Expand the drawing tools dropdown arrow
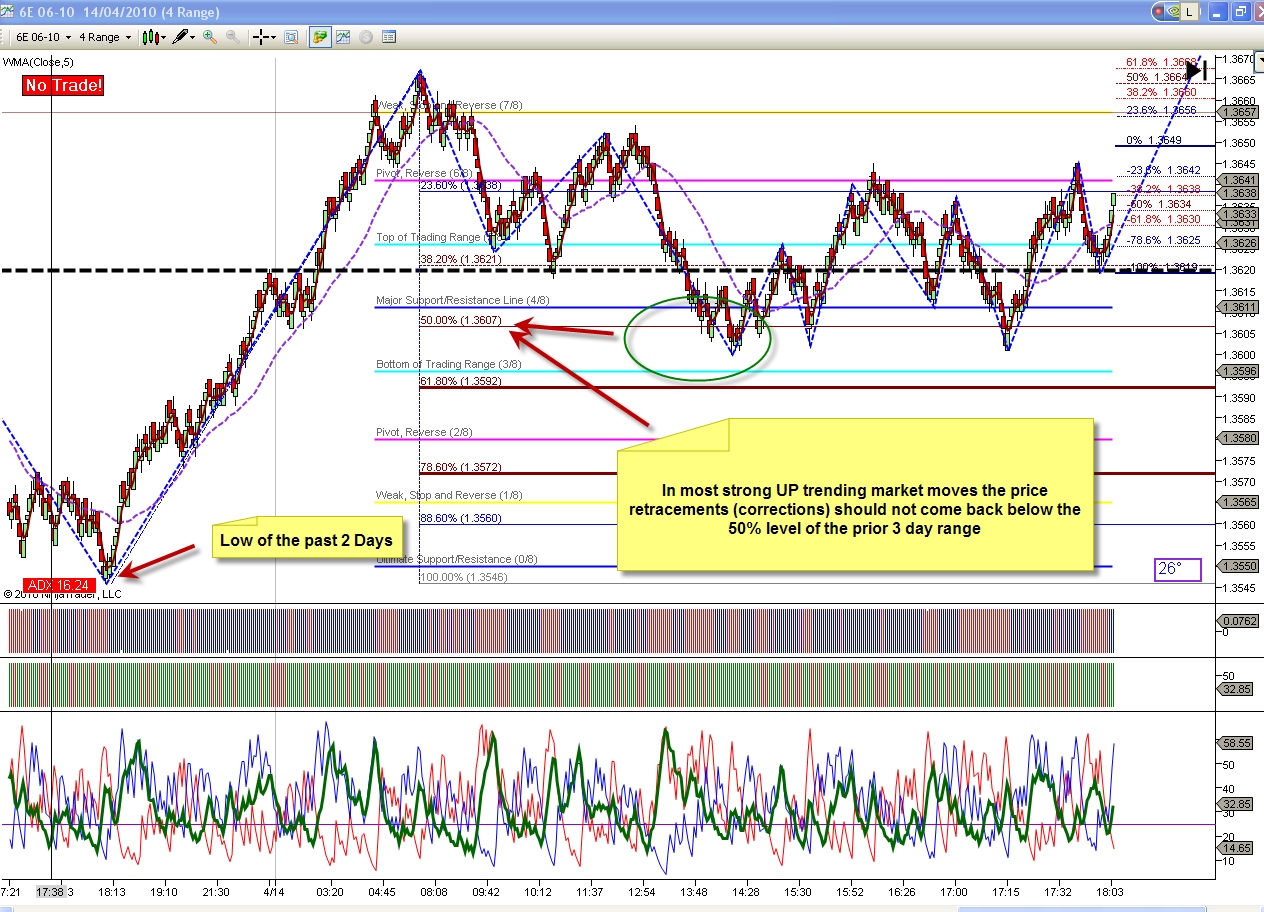1264x912 pixels. click(193, 37)
